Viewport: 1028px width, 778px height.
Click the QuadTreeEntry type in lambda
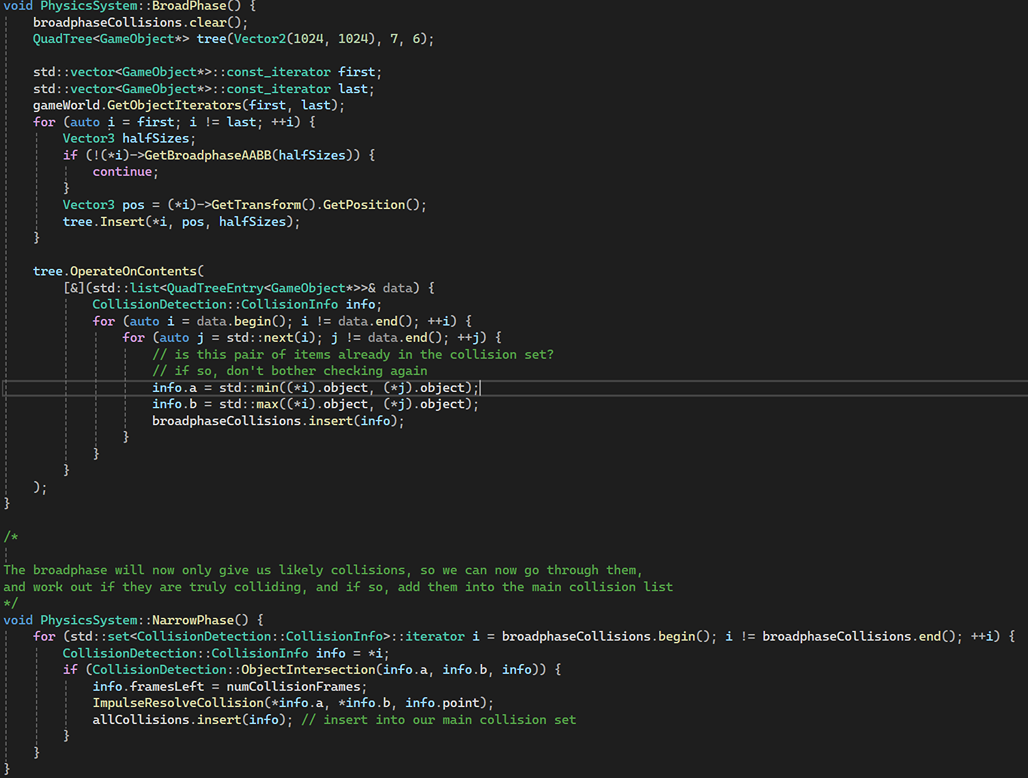216,288
